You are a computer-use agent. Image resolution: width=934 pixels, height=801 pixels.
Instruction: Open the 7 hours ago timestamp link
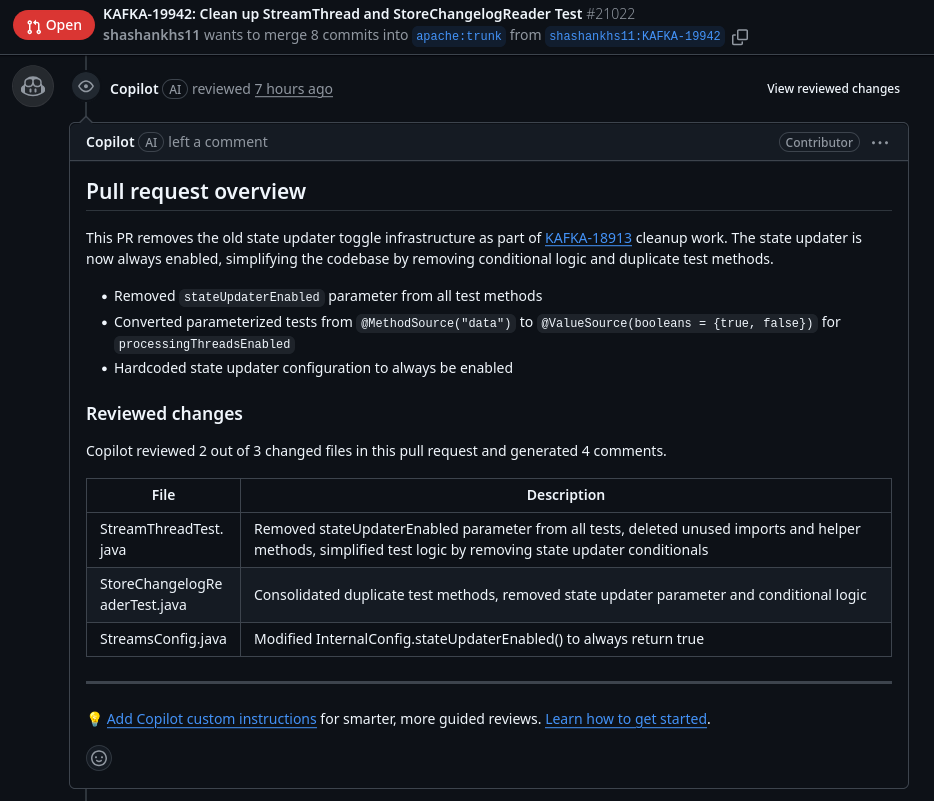[x=293, y=89]
